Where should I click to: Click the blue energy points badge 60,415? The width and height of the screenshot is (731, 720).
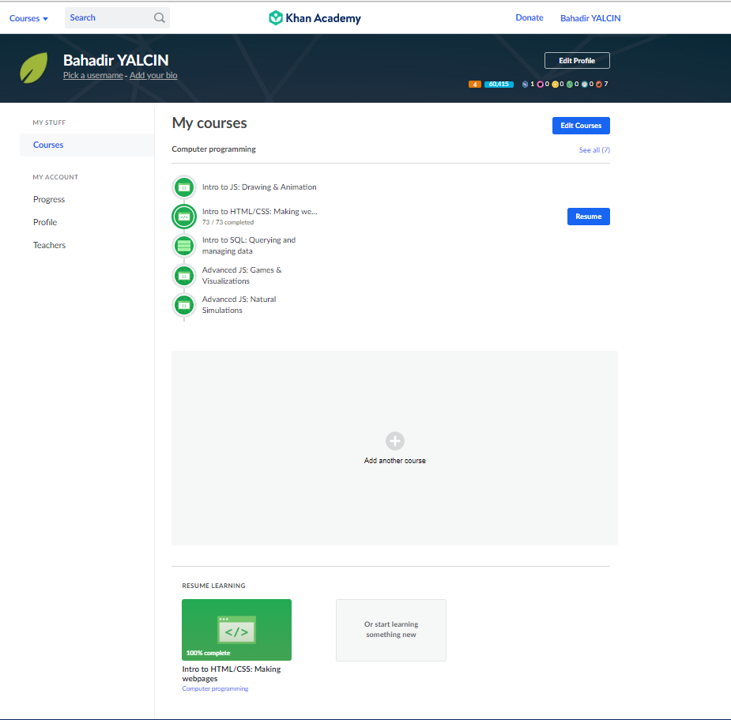pyautogui.click(x=499, y=84)
